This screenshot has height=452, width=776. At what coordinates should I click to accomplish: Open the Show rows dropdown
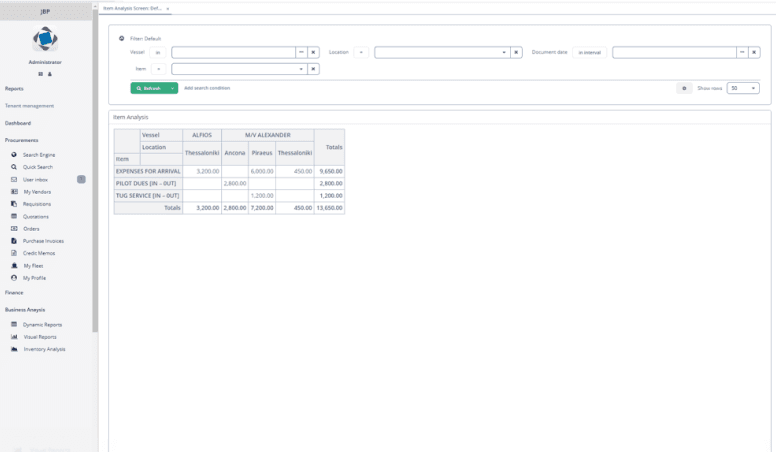click(x=743, y=88)
